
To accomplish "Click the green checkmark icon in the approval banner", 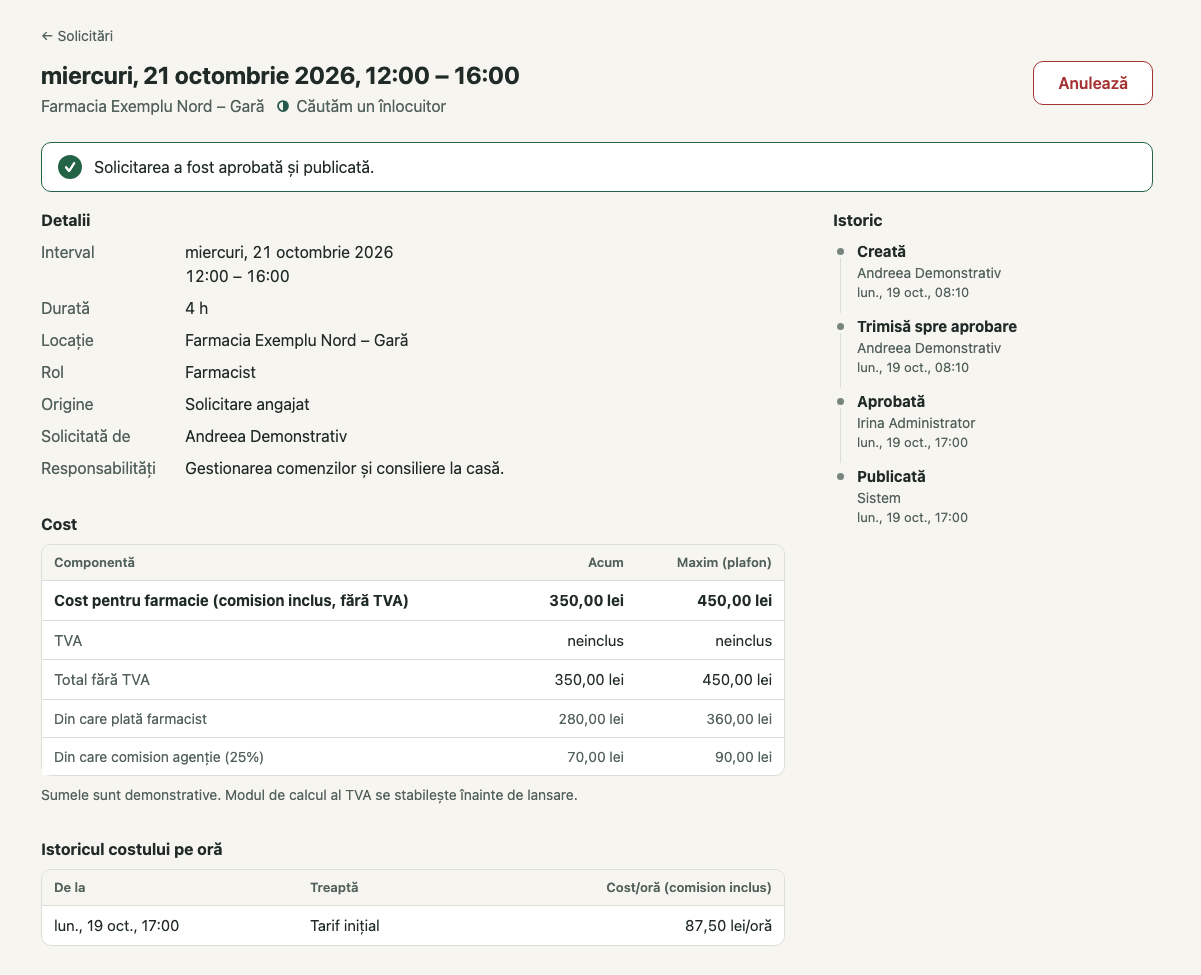I will tap(70, 167).
